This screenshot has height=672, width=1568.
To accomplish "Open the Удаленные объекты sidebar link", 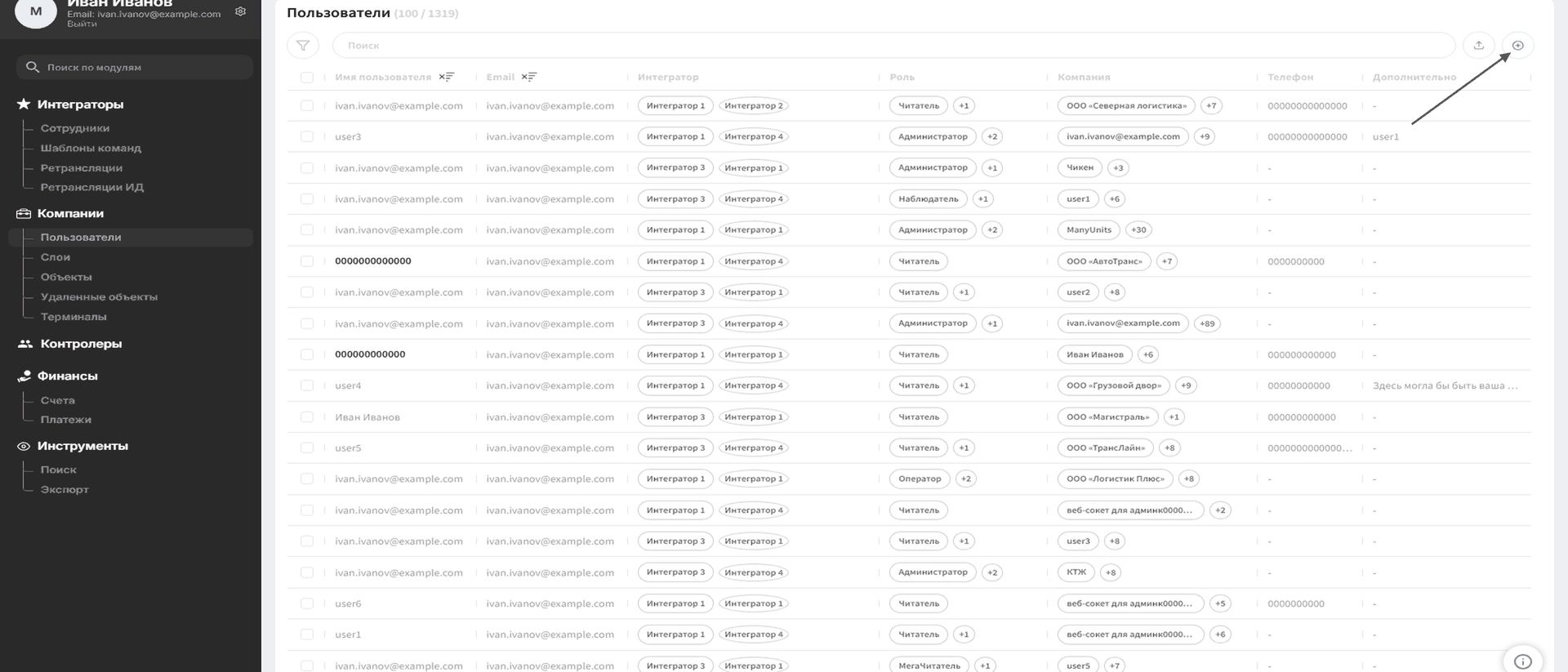I will click(x=99, y=296).
